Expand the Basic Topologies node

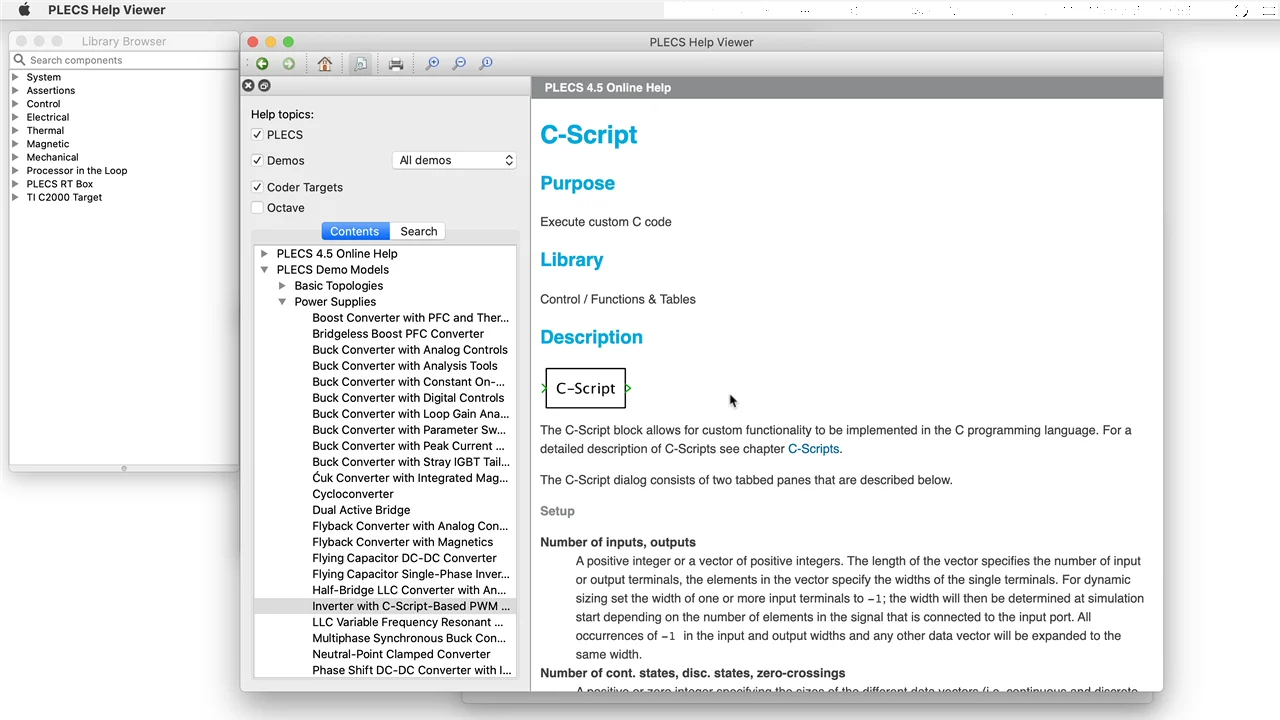coord(282,286)
